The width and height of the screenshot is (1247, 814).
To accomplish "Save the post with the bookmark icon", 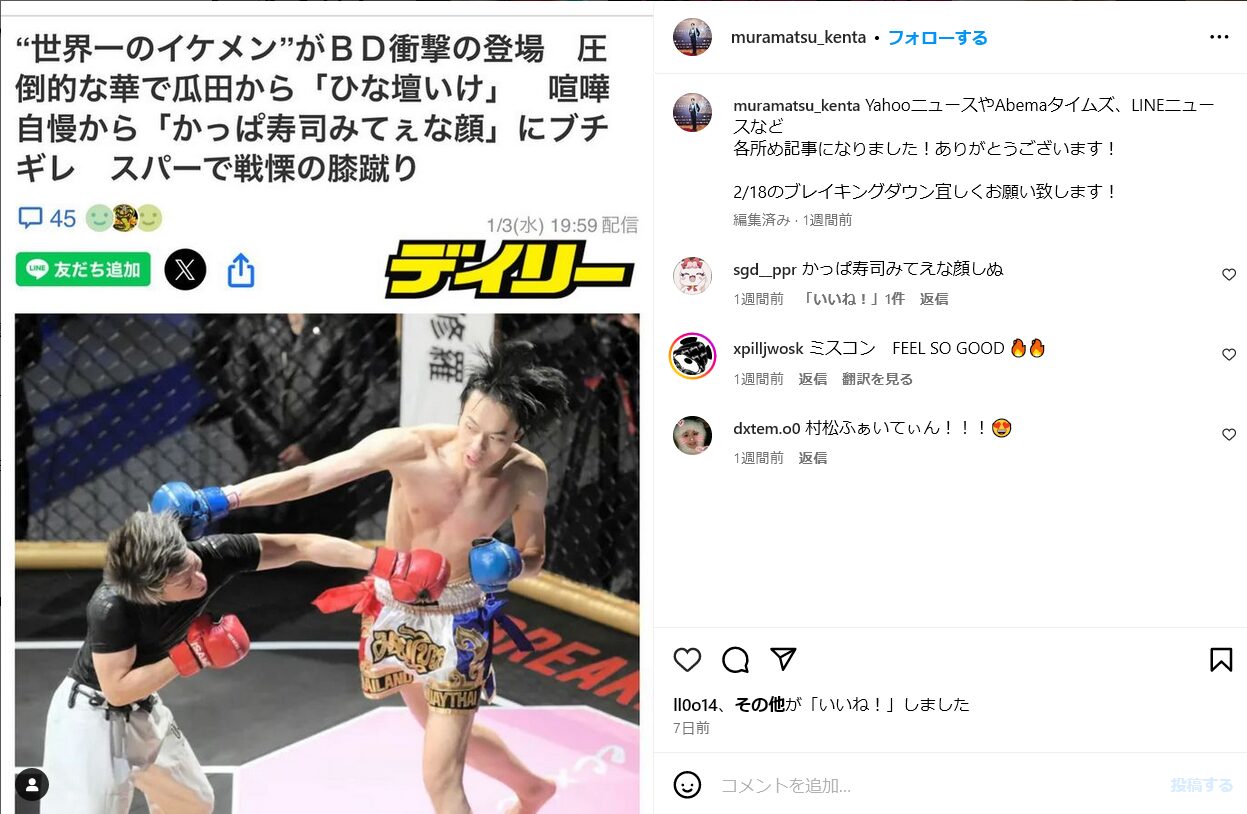I will (1221, 660).
